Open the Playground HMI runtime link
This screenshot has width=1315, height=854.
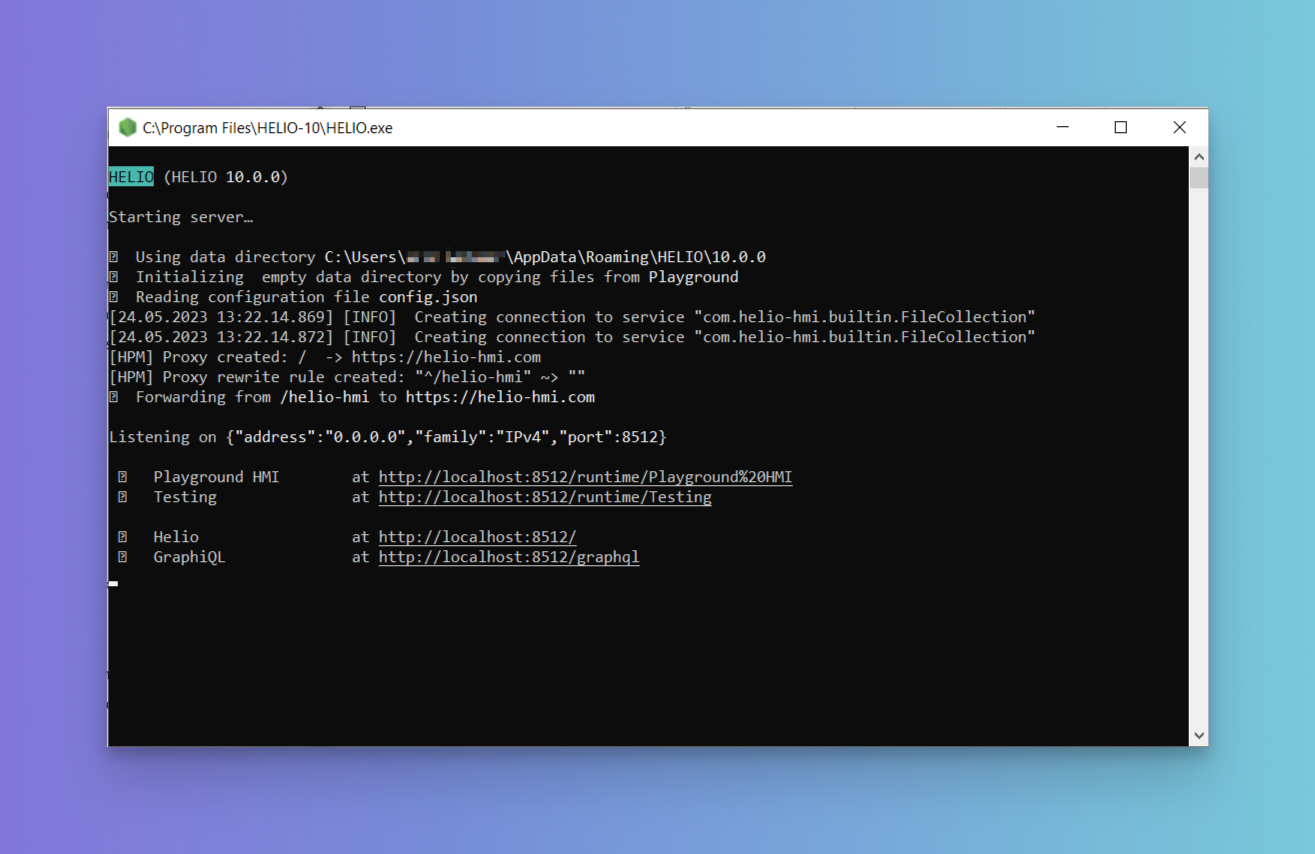click(585, 477)
